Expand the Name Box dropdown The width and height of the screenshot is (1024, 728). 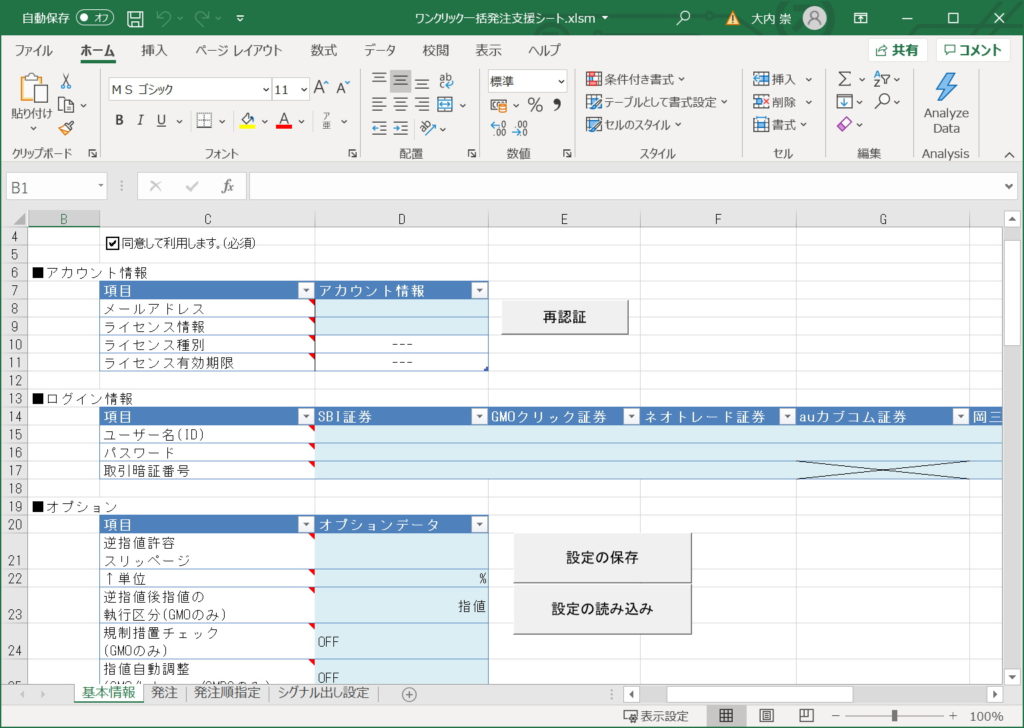point(101,187)
